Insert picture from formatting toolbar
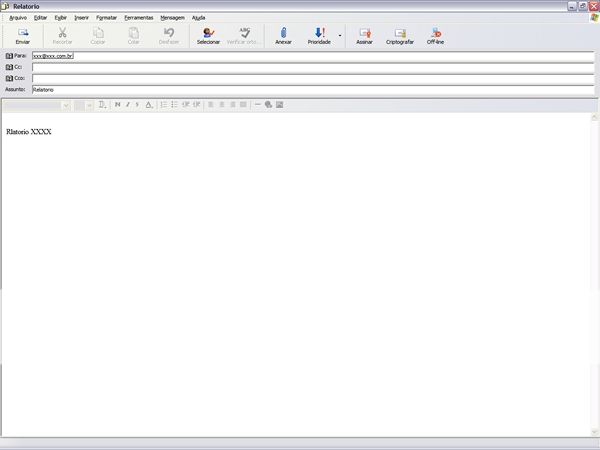The height and width of the screenshot is (450, 600). tap(280, 104)
